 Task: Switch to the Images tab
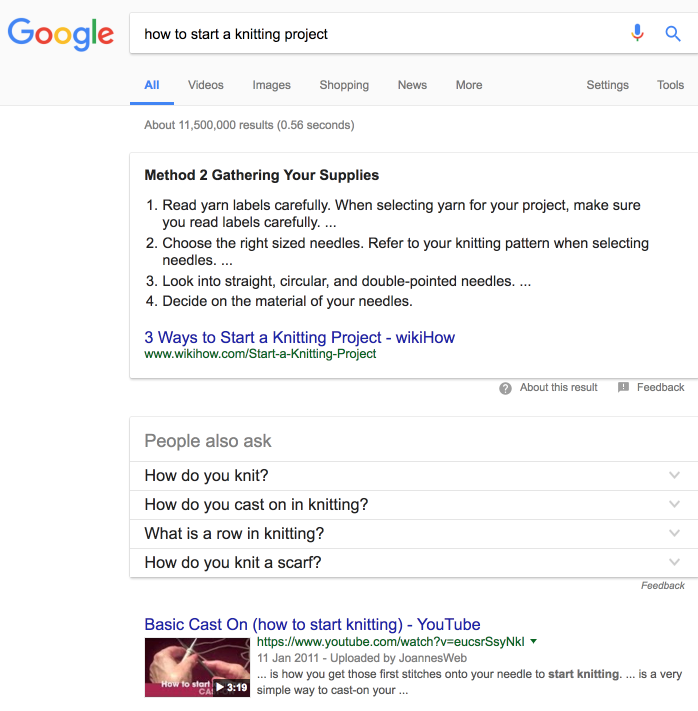click(x=271, y=85)
